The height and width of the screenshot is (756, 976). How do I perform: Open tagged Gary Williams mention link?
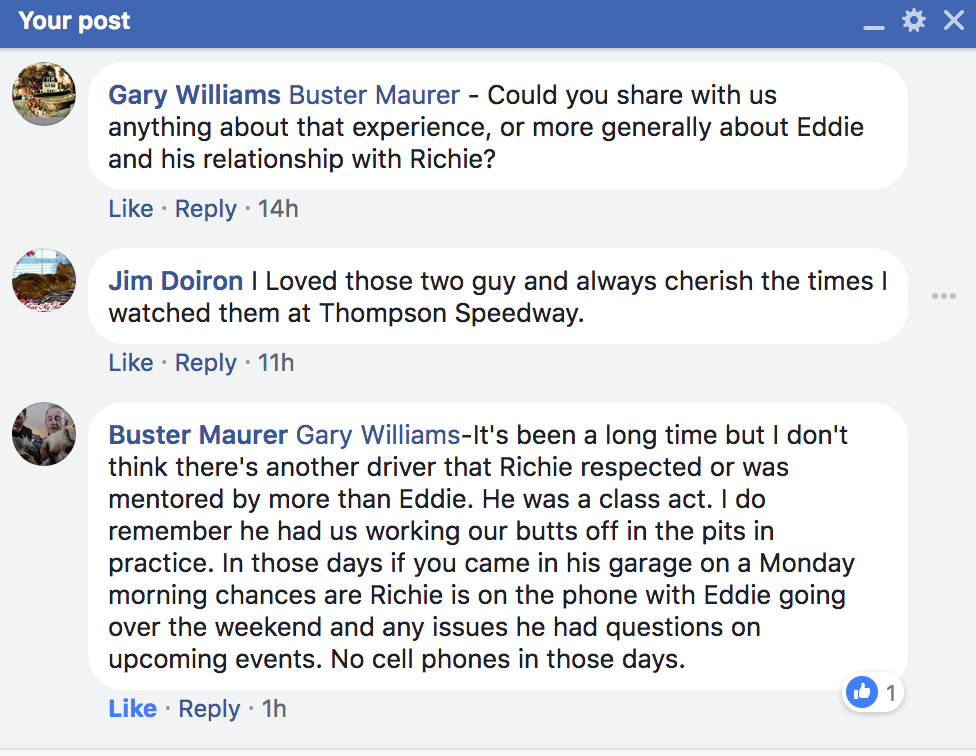[378, 436]
